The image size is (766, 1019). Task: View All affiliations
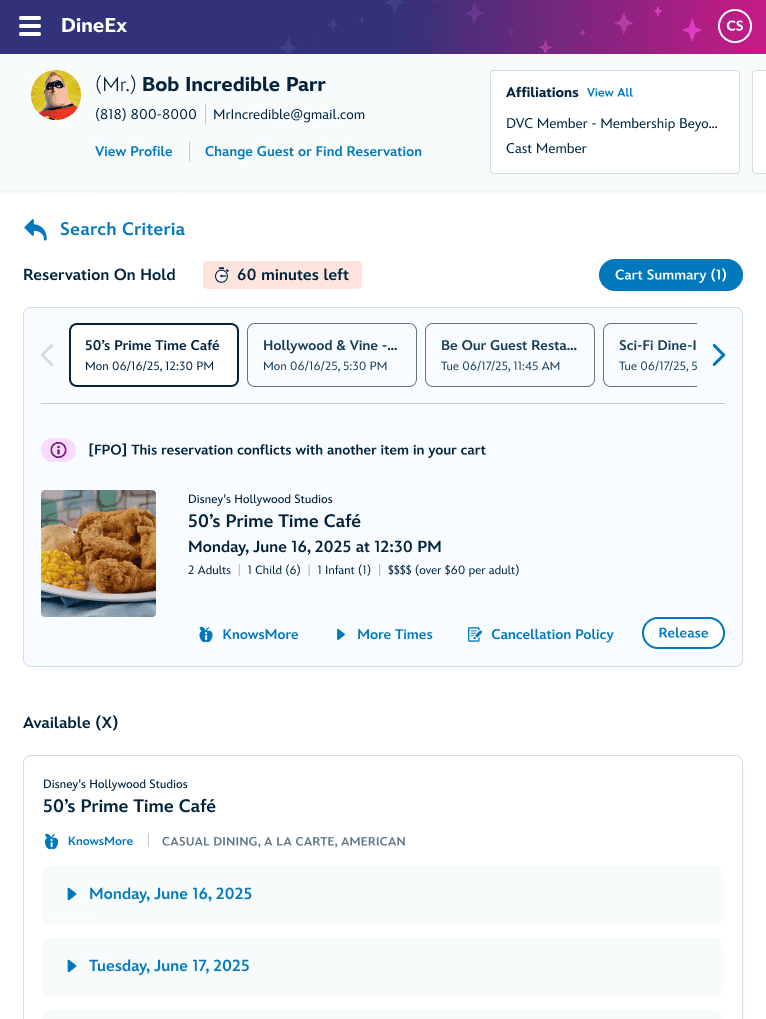[610, 92]
